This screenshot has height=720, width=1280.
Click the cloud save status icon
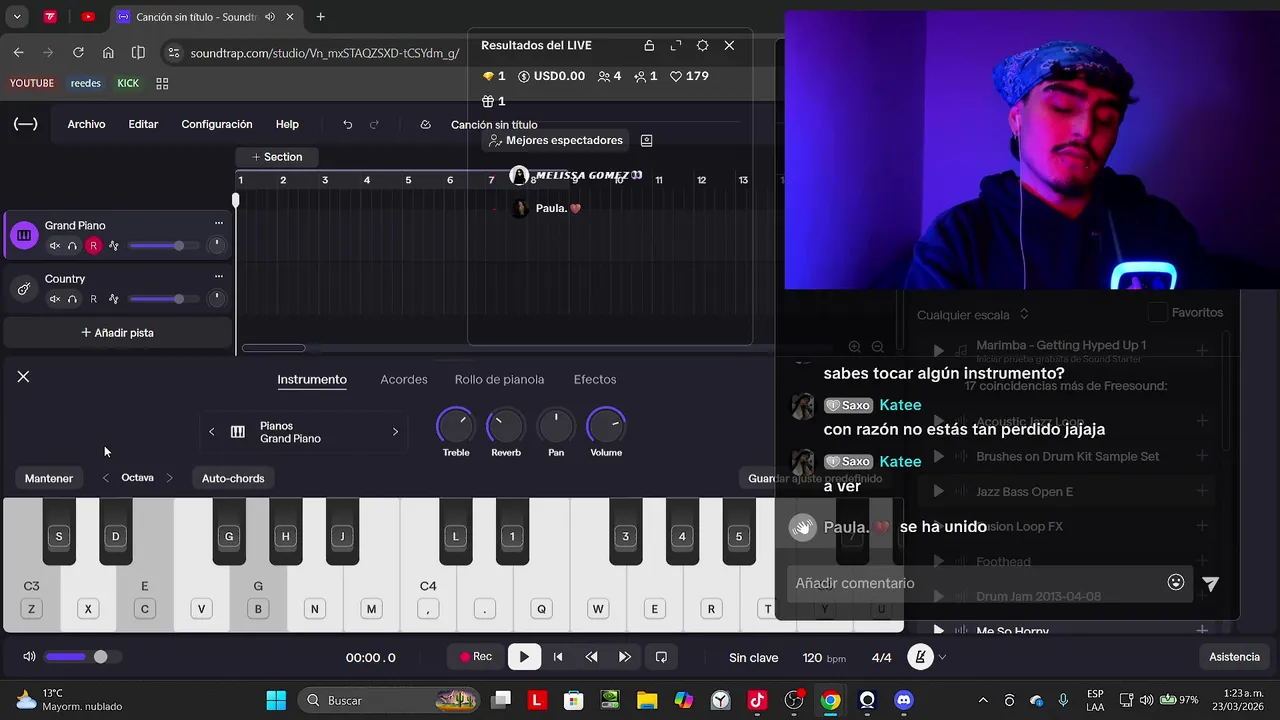click(x=425, y=124)
